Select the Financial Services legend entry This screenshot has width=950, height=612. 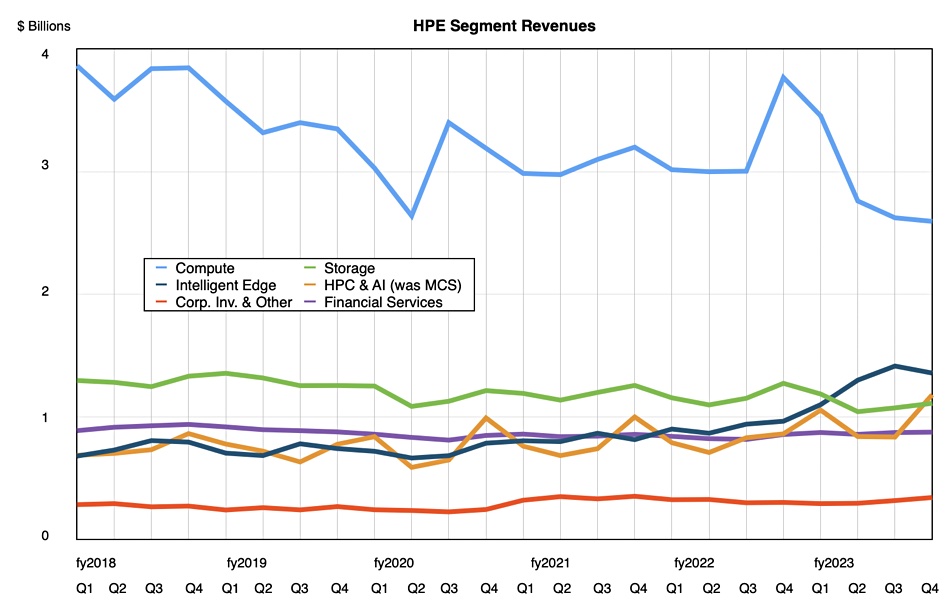373,302
